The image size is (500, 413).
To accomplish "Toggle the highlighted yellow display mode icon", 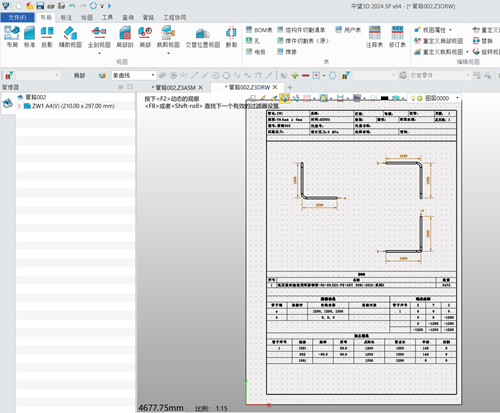I will 284,98.
